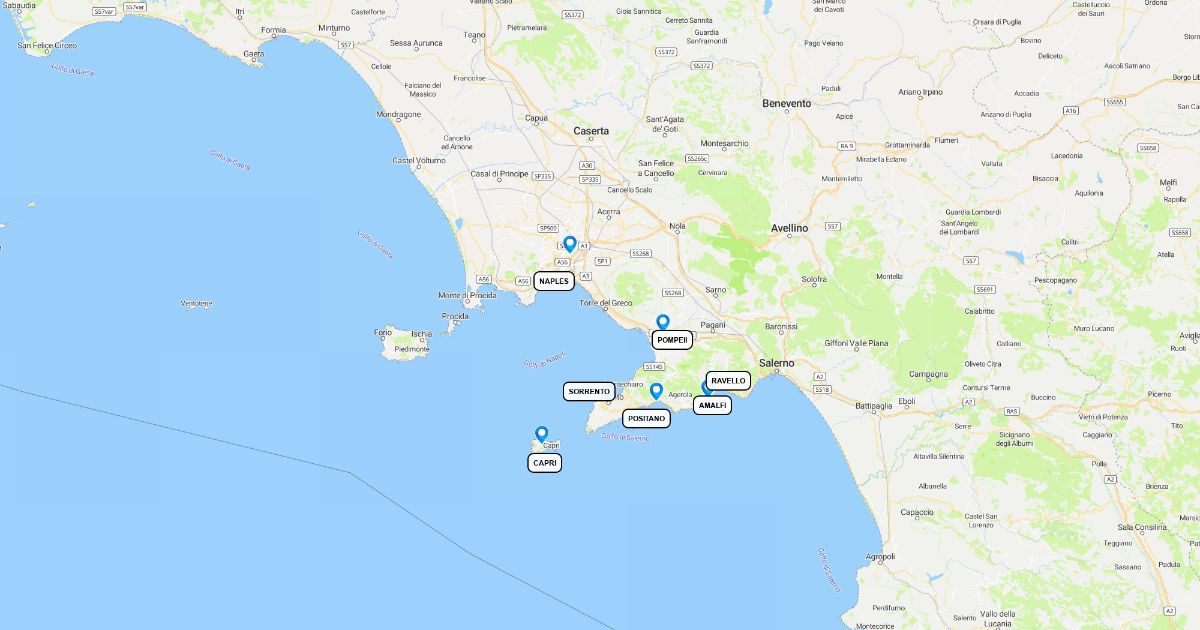Viewport: 1200px width, 630px height.
Task: Select the SORRENTO label box
Action: [x=590, y=392]
